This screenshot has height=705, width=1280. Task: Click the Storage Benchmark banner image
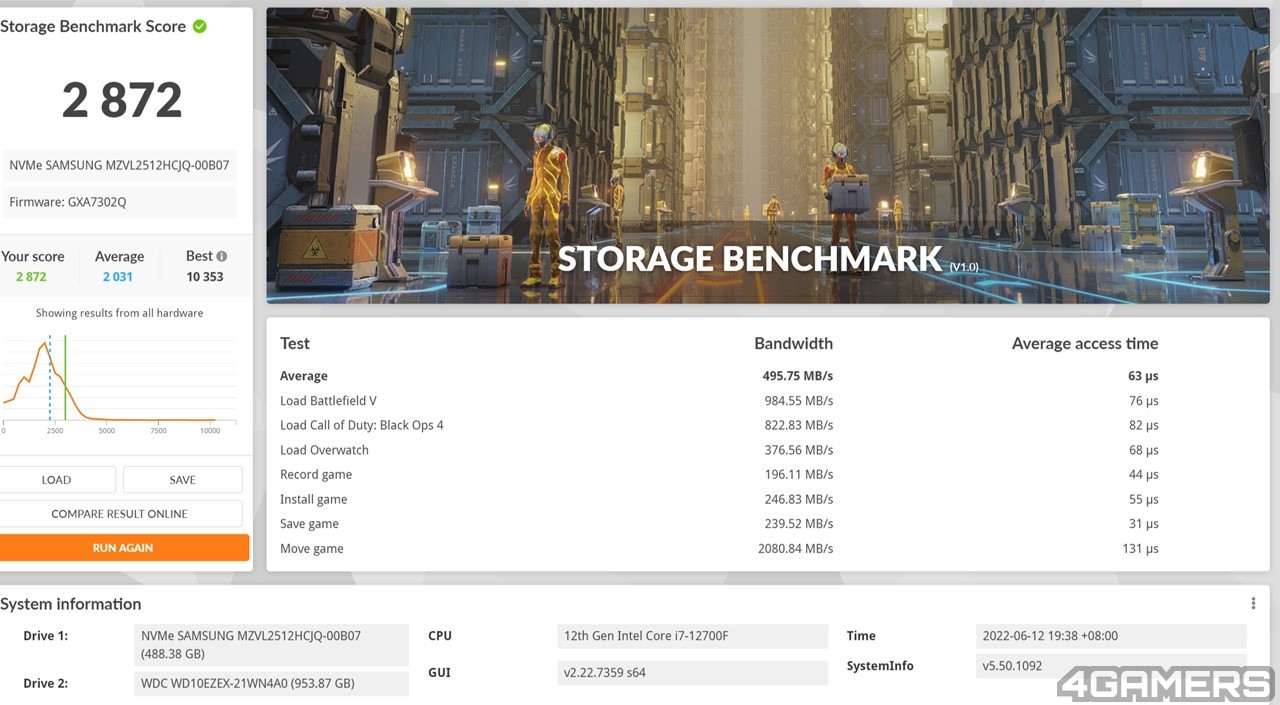tap(767, 156)
